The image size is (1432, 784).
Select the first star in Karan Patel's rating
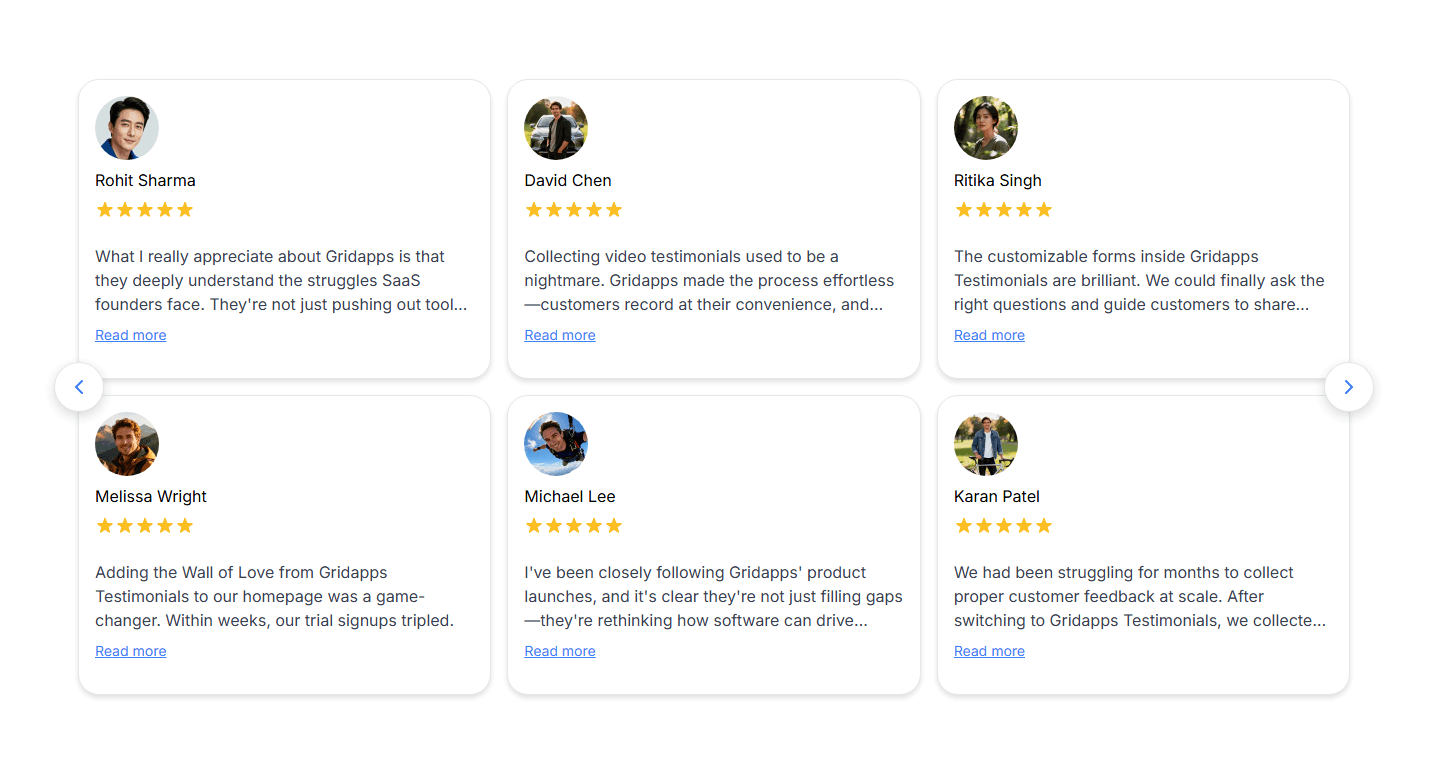(x=964, y=525)
